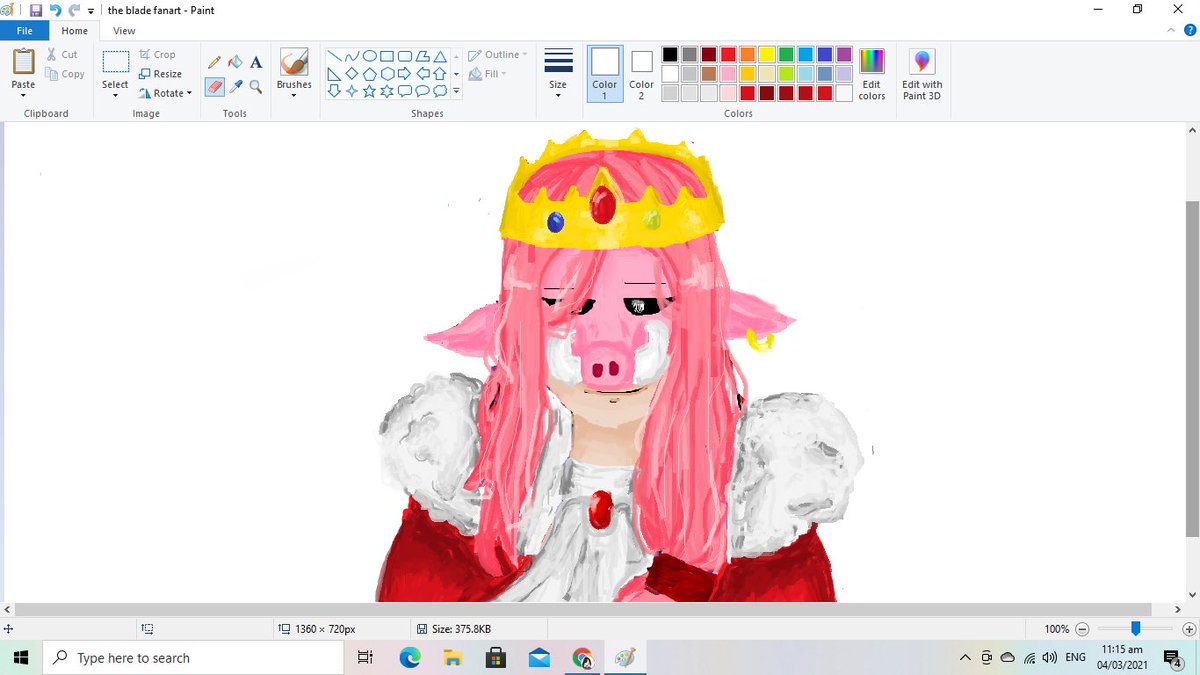Pick the Five-point star shape
This screenshot has height=675, width=1200.
[369, 90]
